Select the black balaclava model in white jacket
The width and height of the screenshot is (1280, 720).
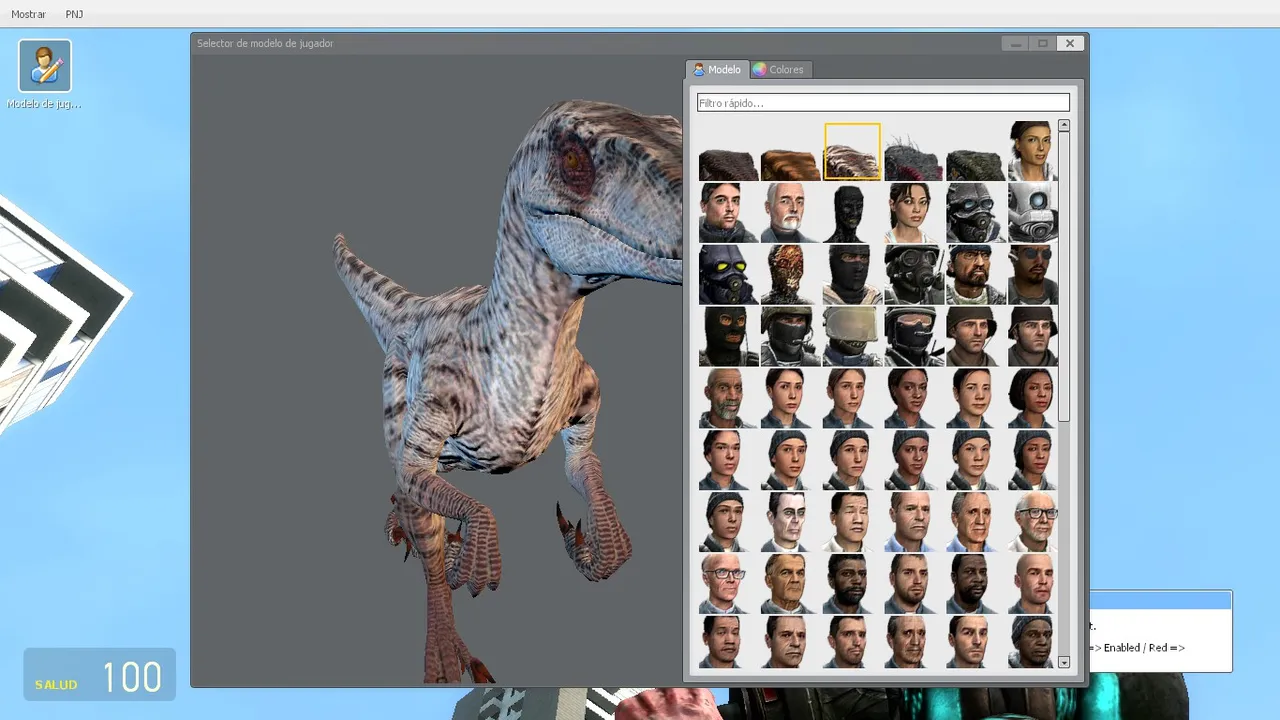click(x=852, y=275)
